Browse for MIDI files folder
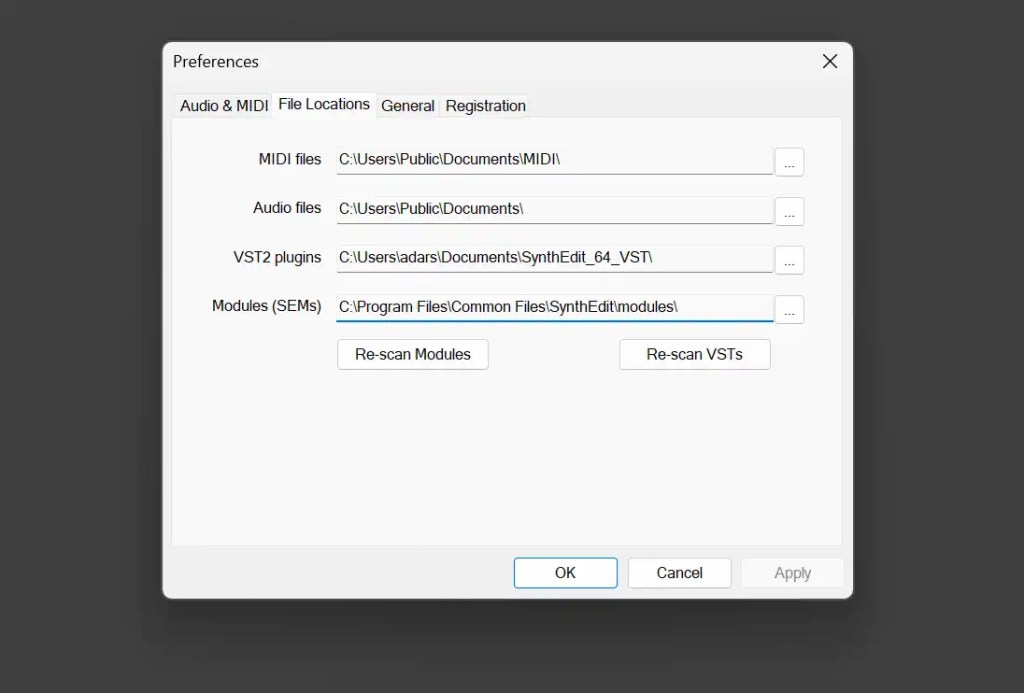 pyautogui.click(x=790, y=162)
